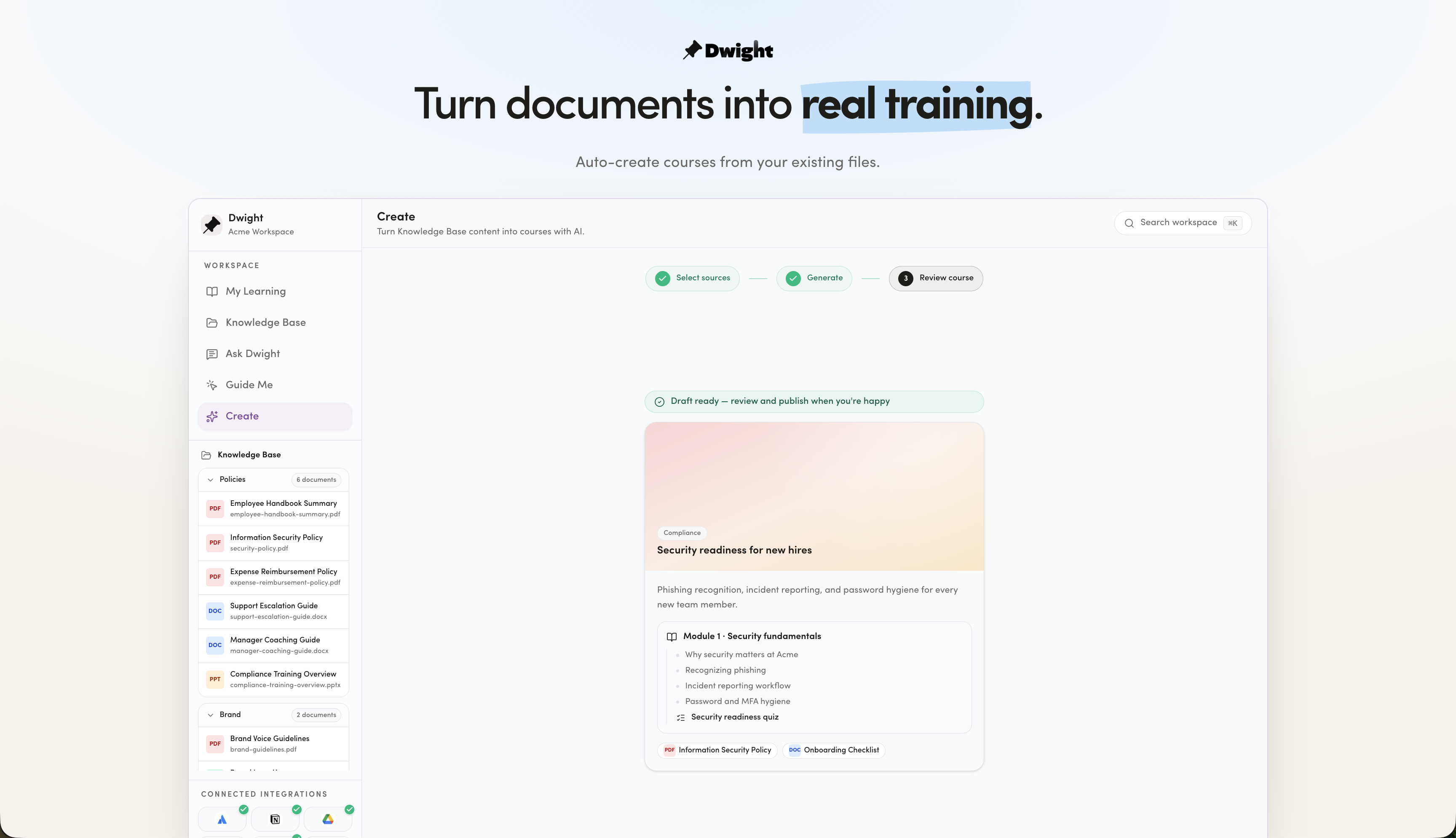The image size is (1456, 838).
Task: Focus the Search workspace field
Action: click(x=1183, y=223)
